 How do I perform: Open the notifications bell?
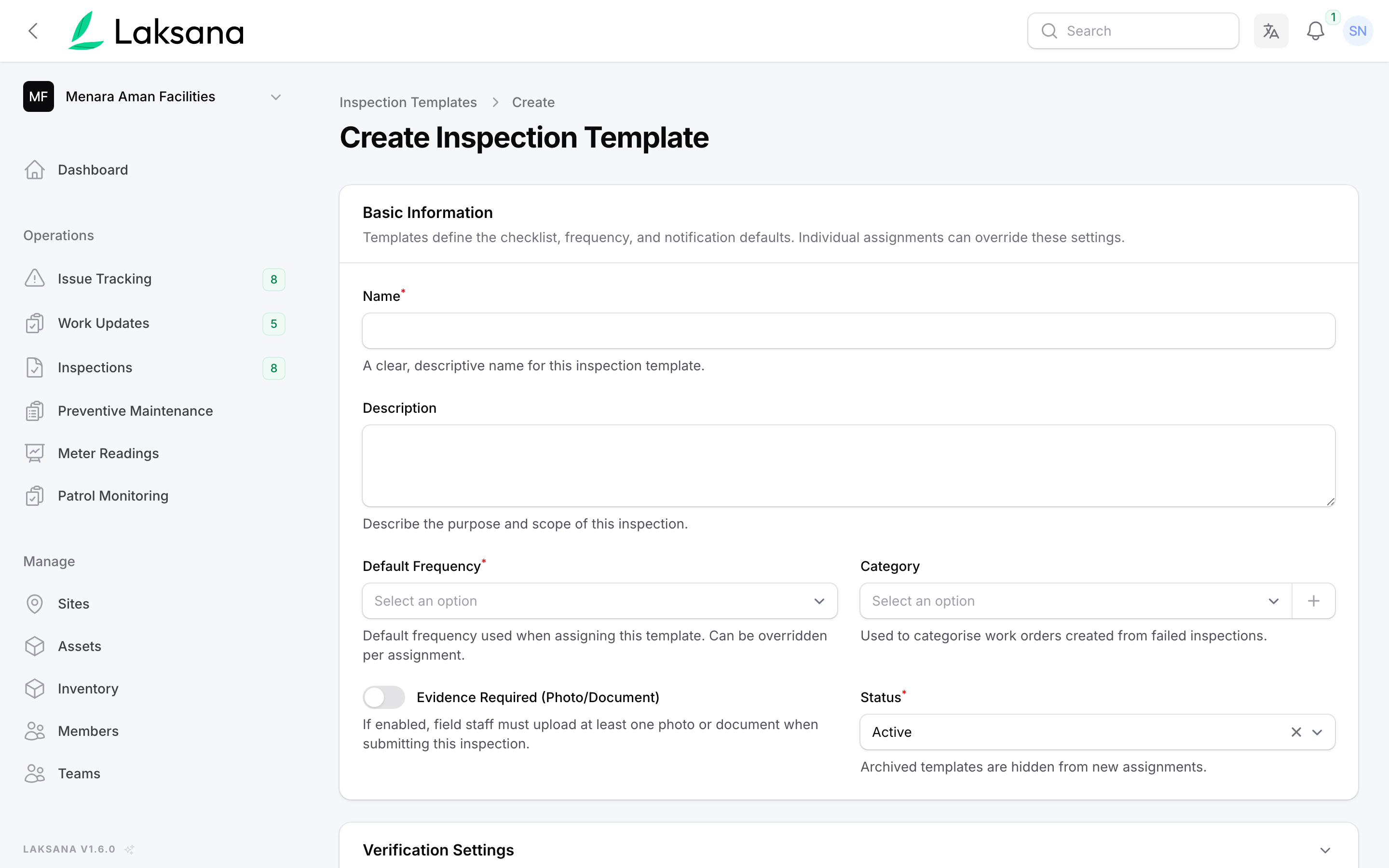pos(1315,31)
